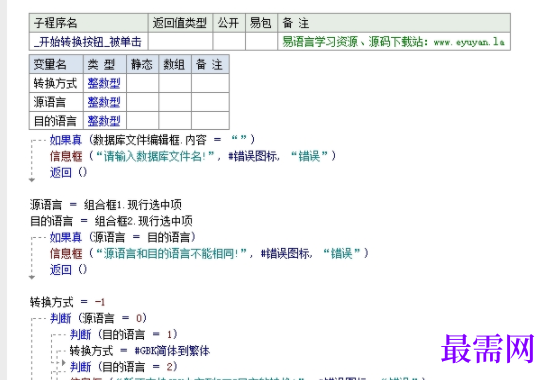
Task: Click the first 返回 () statement
Action: [x=68, y=172]
